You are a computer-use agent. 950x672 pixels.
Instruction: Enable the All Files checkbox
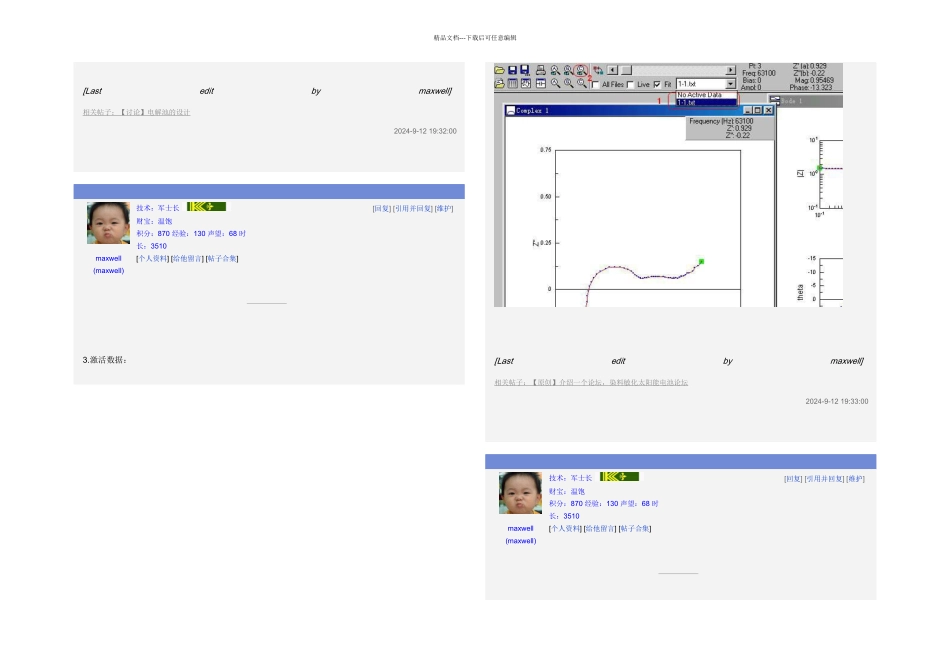point(596,84)
